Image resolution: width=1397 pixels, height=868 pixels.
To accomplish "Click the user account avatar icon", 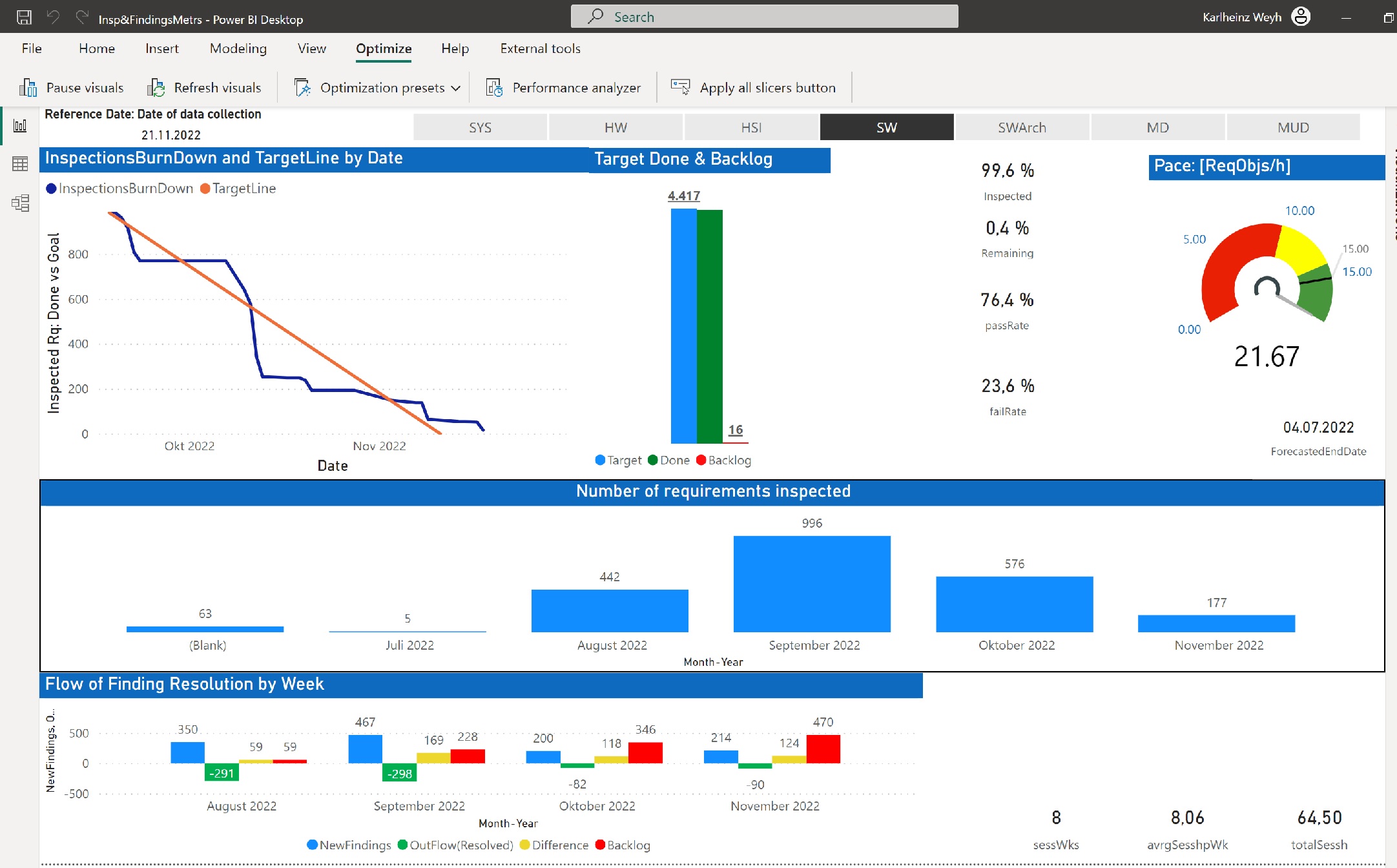I will point(1301,17).
